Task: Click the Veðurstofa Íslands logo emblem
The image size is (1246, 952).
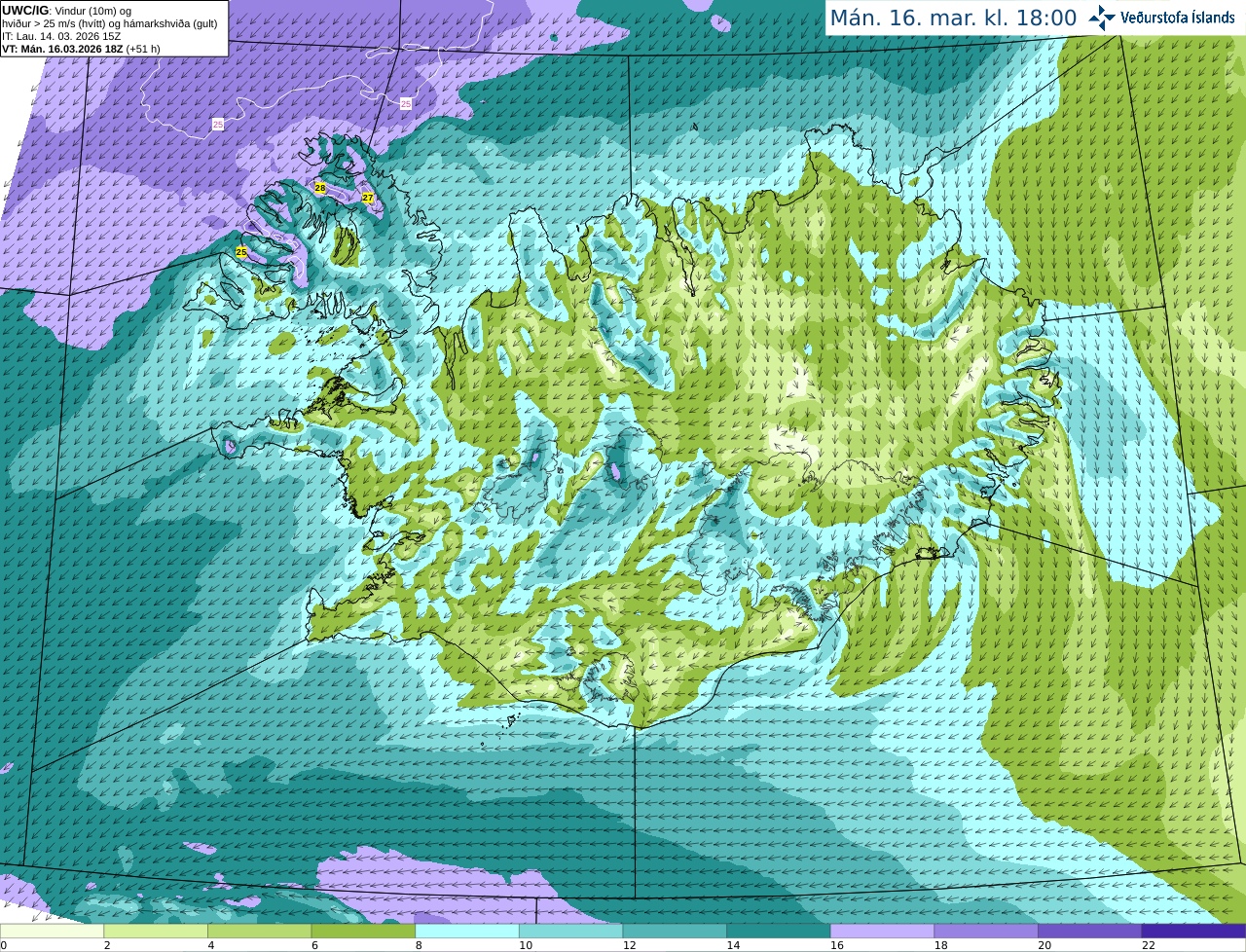Action: (1102, 18)
